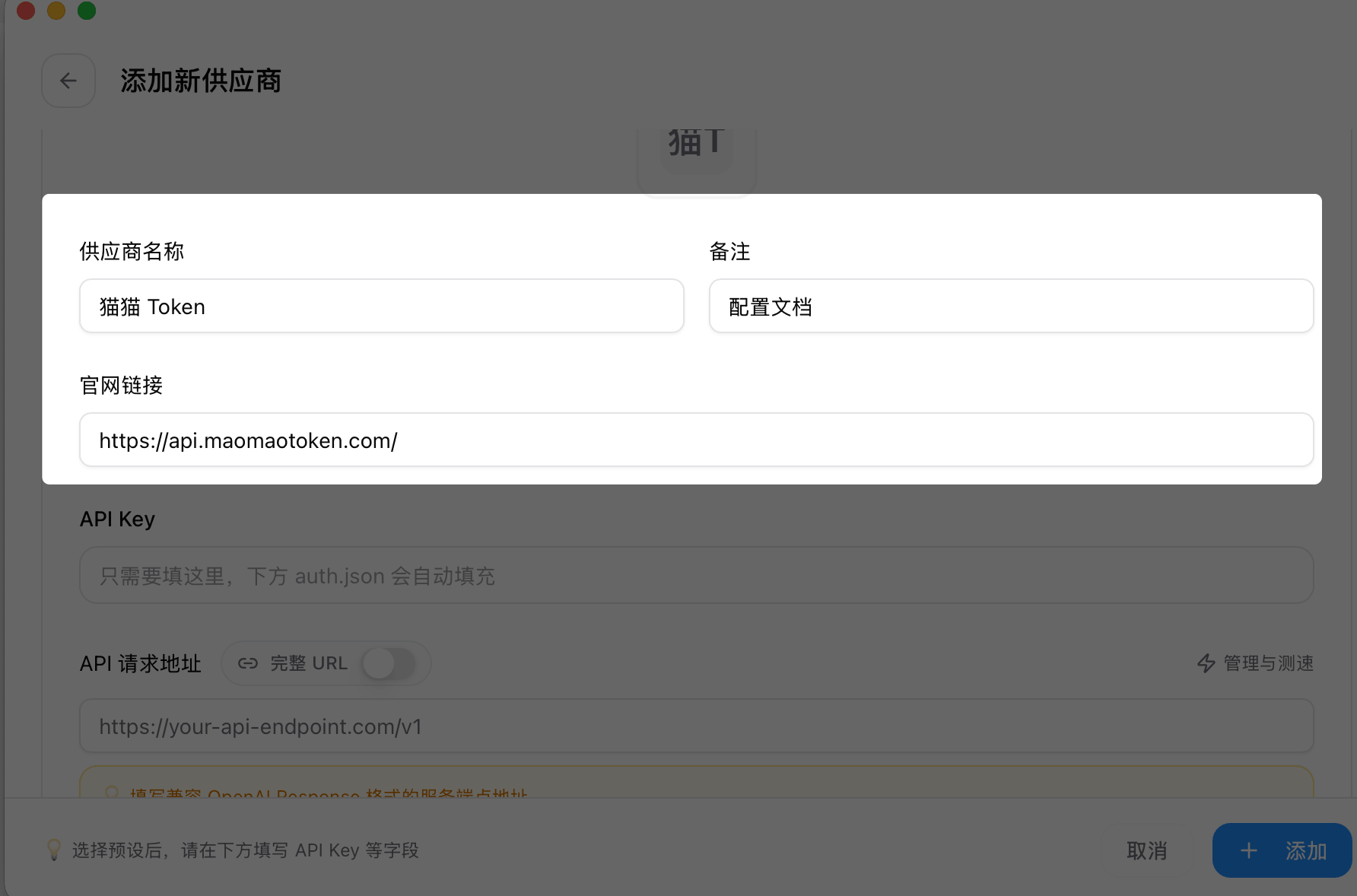Click the lightbulb hint icon in footer
This screenshot has width=1357, height=896.
(54, 850)
